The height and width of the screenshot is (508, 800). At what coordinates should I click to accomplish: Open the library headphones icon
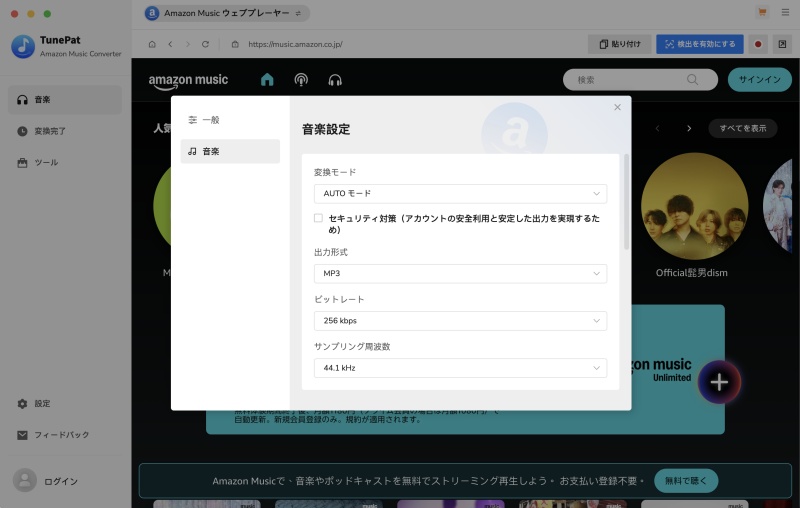335,80
